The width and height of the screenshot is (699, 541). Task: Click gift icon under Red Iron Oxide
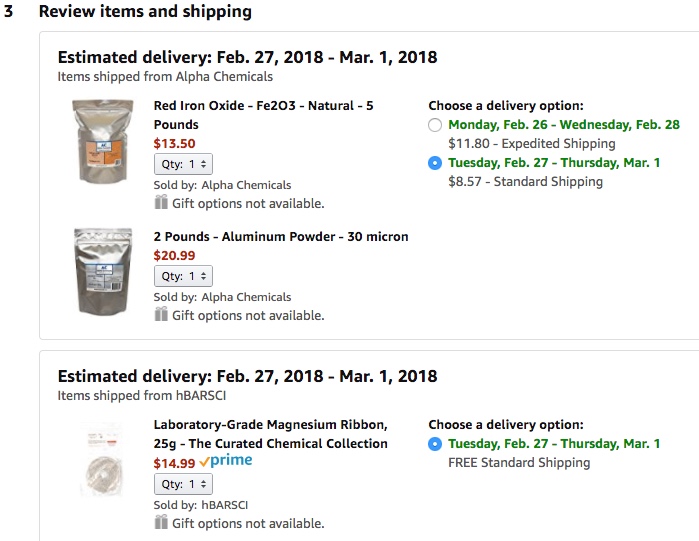(161, 203)
